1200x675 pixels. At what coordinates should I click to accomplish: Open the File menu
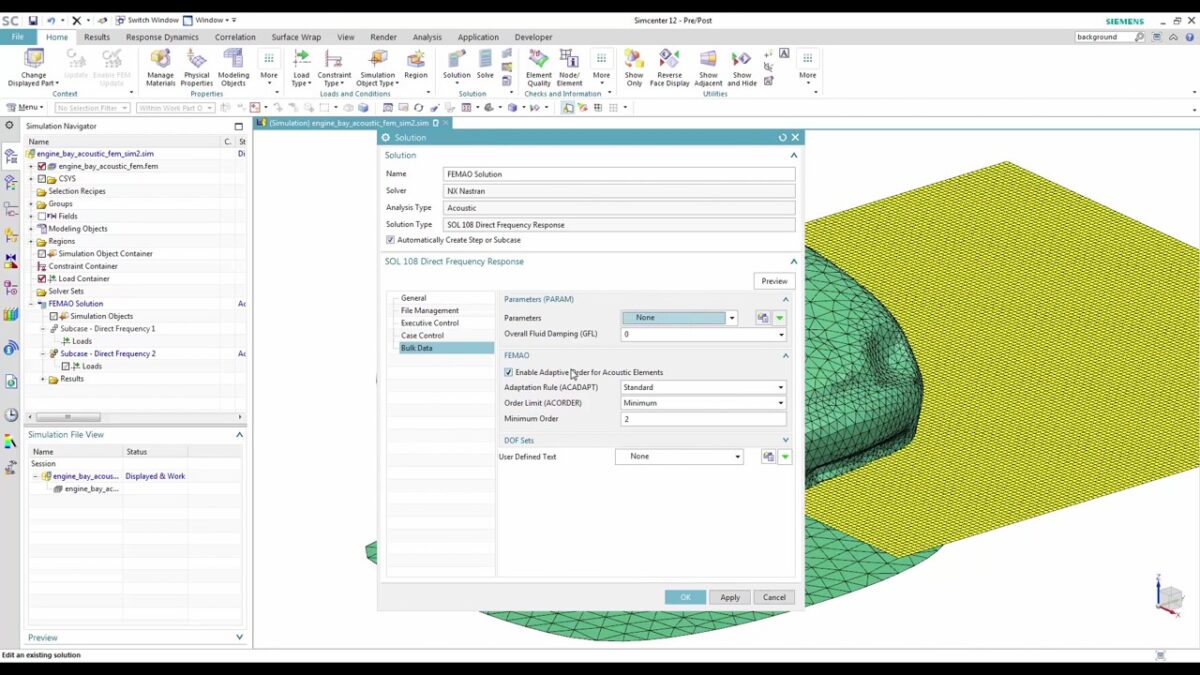18,37
